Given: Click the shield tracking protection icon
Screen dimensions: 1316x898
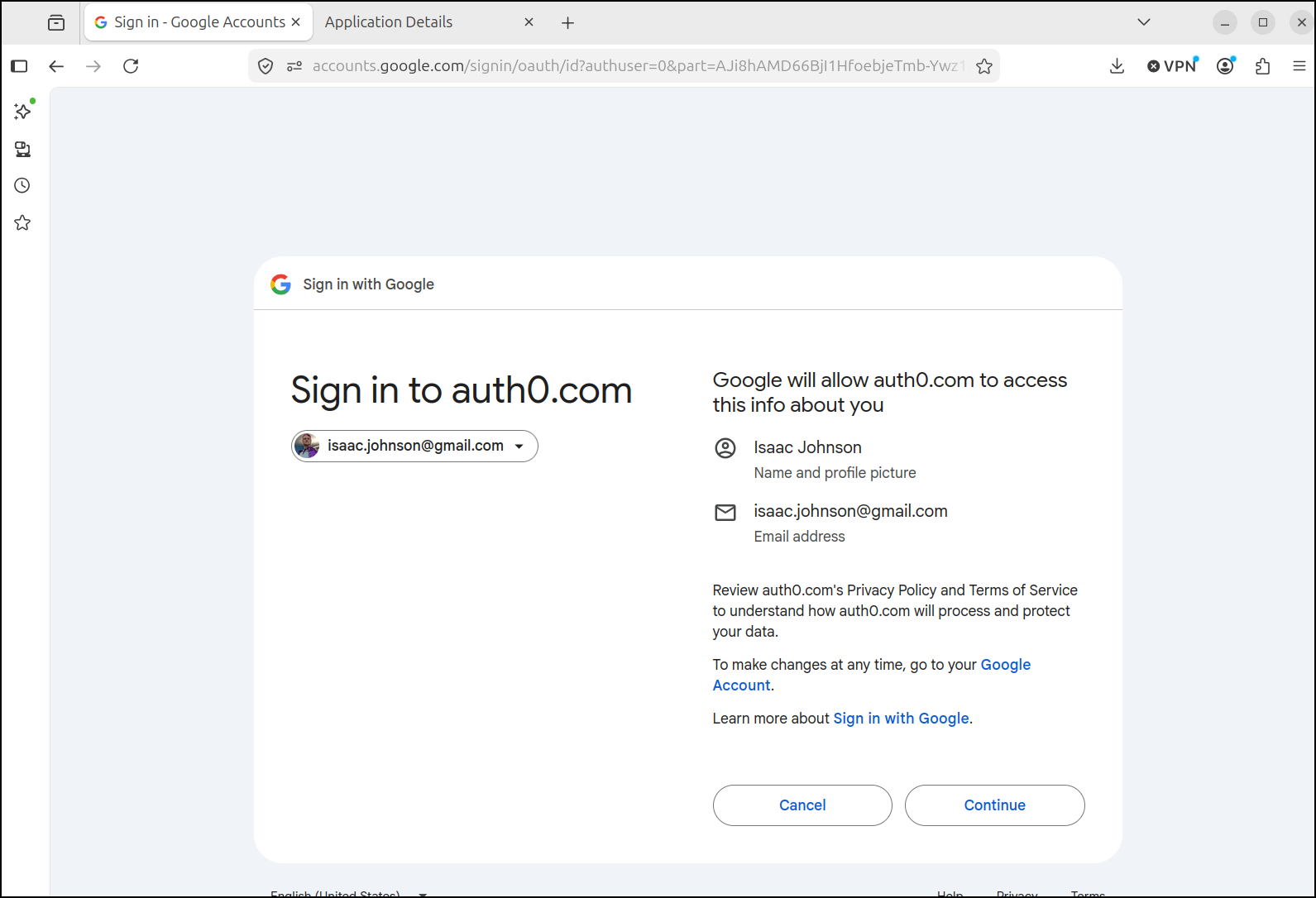Looking at the screenshot, I should [x=266, y=66].
